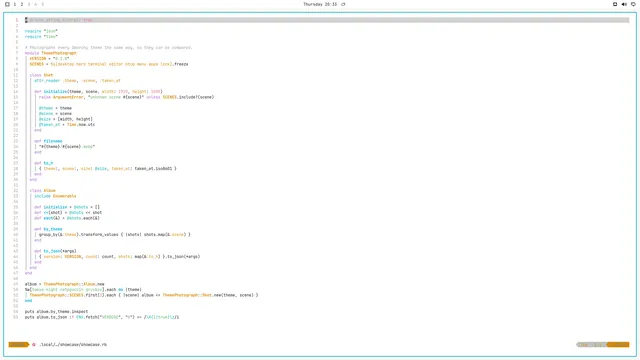Click line number 55 in the gutter
This screenshot has height=360, width=640.
[16, 317]
